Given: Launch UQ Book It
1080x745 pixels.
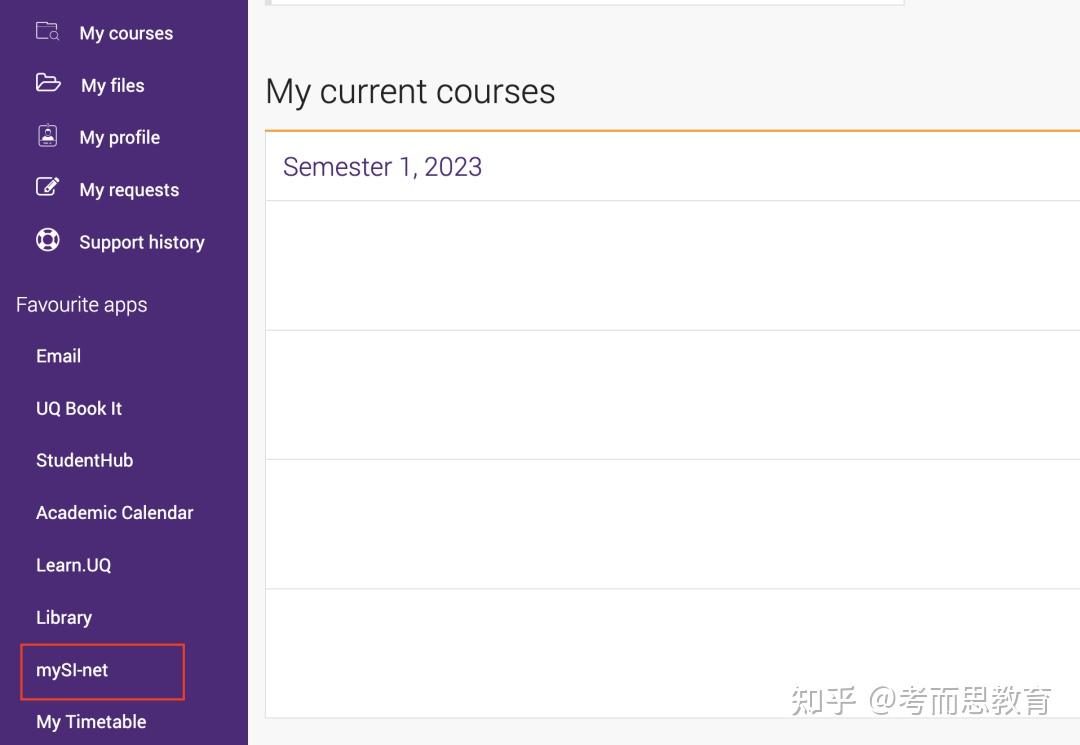Looking at the screenshot, I should pyautogui.click(x=79, y=408).
